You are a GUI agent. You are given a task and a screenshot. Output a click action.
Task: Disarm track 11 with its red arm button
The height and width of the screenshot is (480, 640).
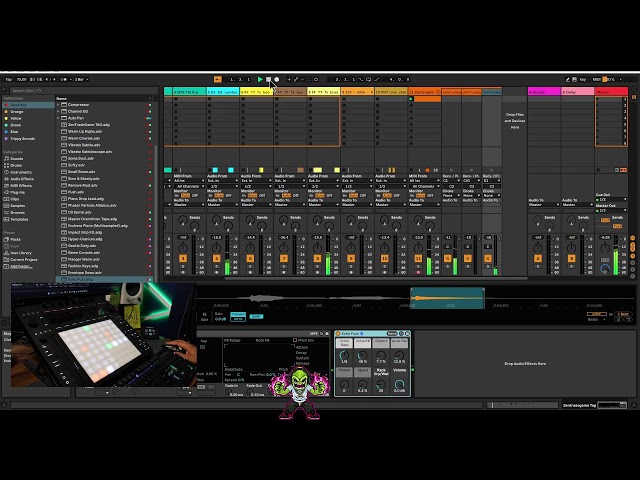418,272
